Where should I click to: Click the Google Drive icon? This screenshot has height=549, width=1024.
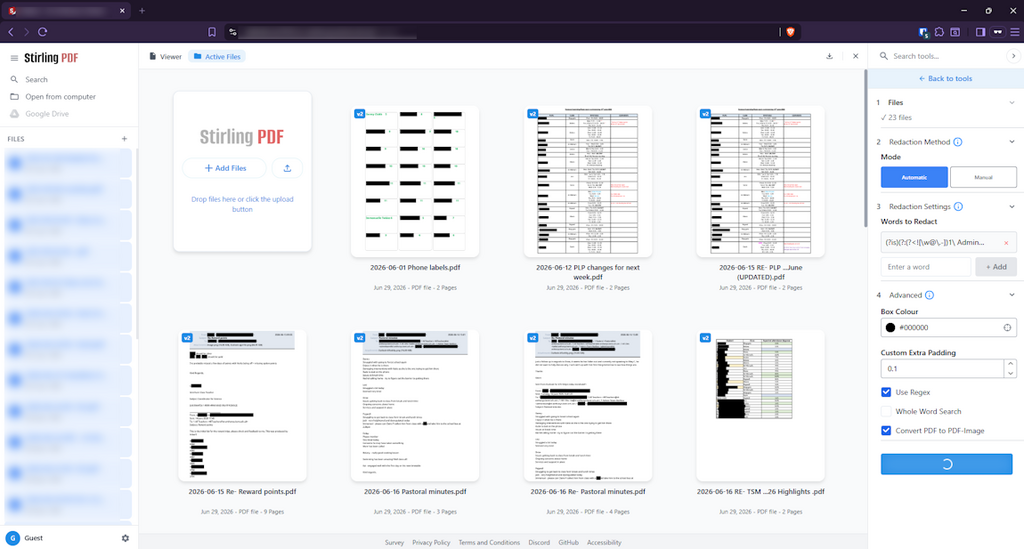coord(14,114)
